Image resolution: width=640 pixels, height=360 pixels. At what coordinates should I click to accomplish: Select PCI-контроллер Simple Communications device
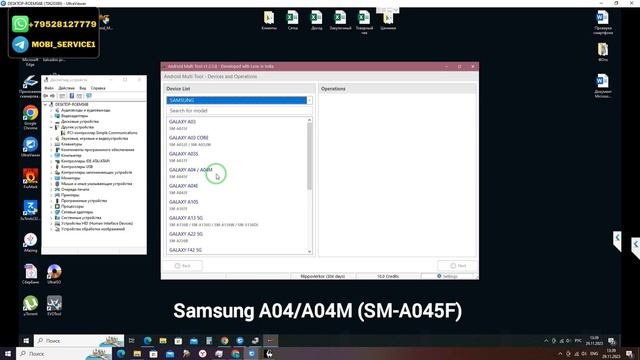[102, 133]
